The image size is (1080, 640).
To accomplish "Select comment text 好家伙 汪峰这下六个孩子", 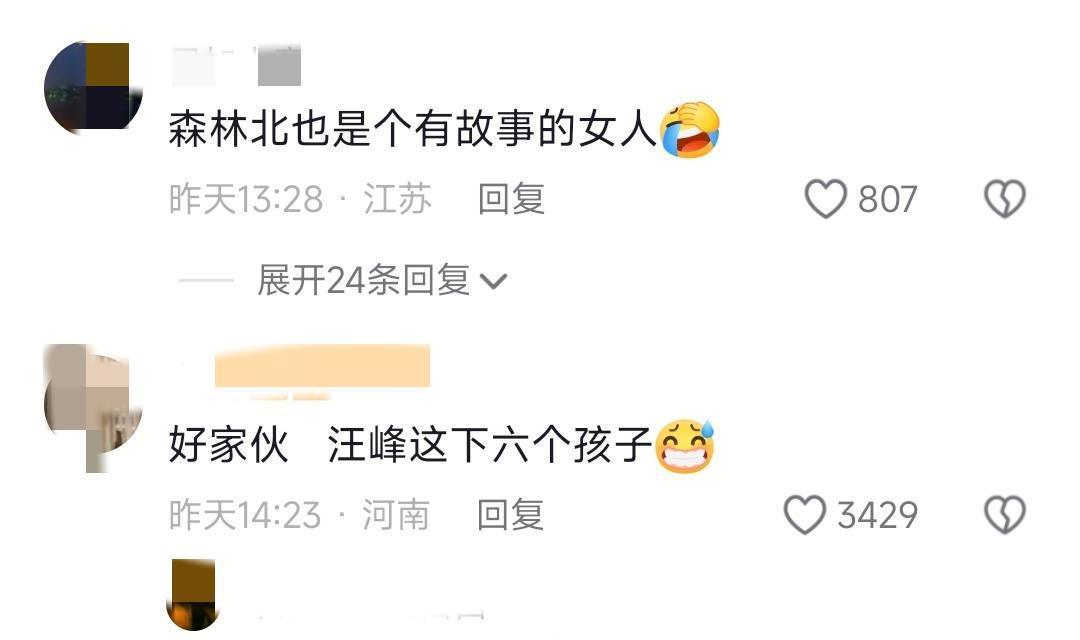I will [411, 445].
